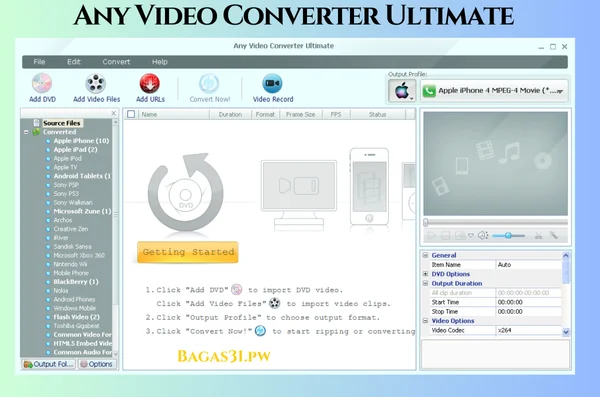Mute audio with the speaker icon
The image size is (600, 397).
483,235
